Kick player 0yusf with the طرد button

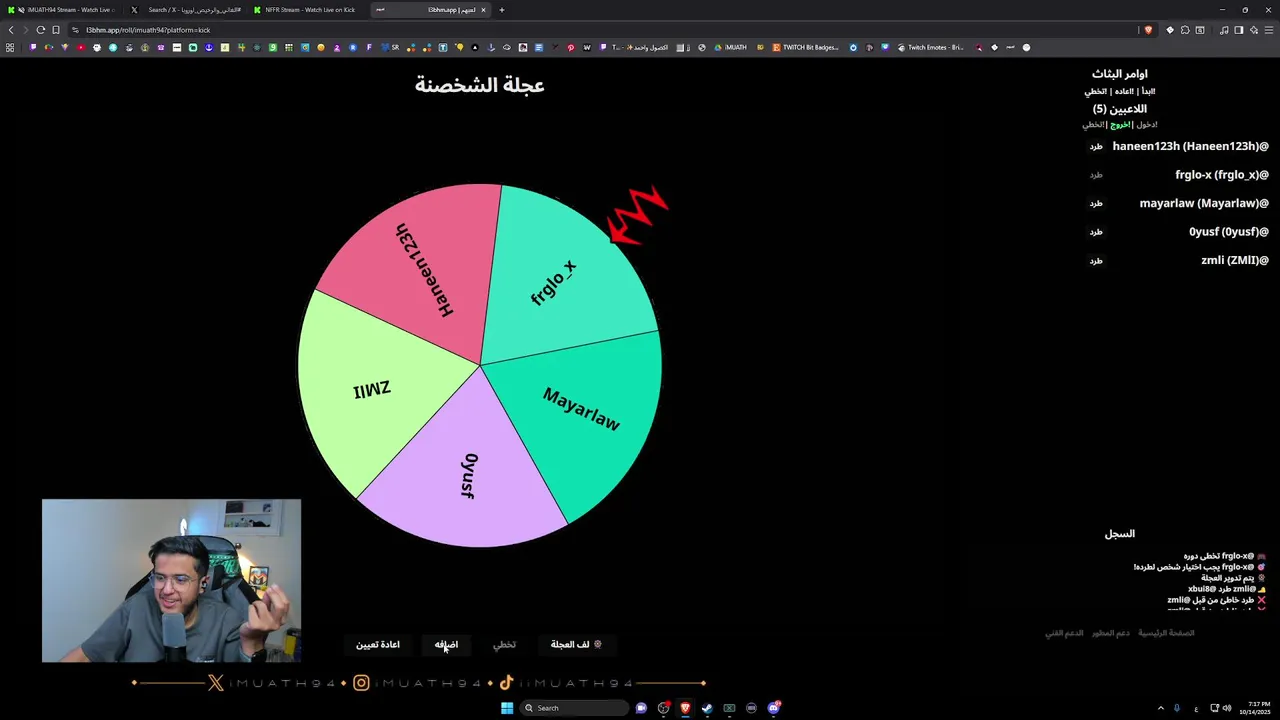[1096, 232]
